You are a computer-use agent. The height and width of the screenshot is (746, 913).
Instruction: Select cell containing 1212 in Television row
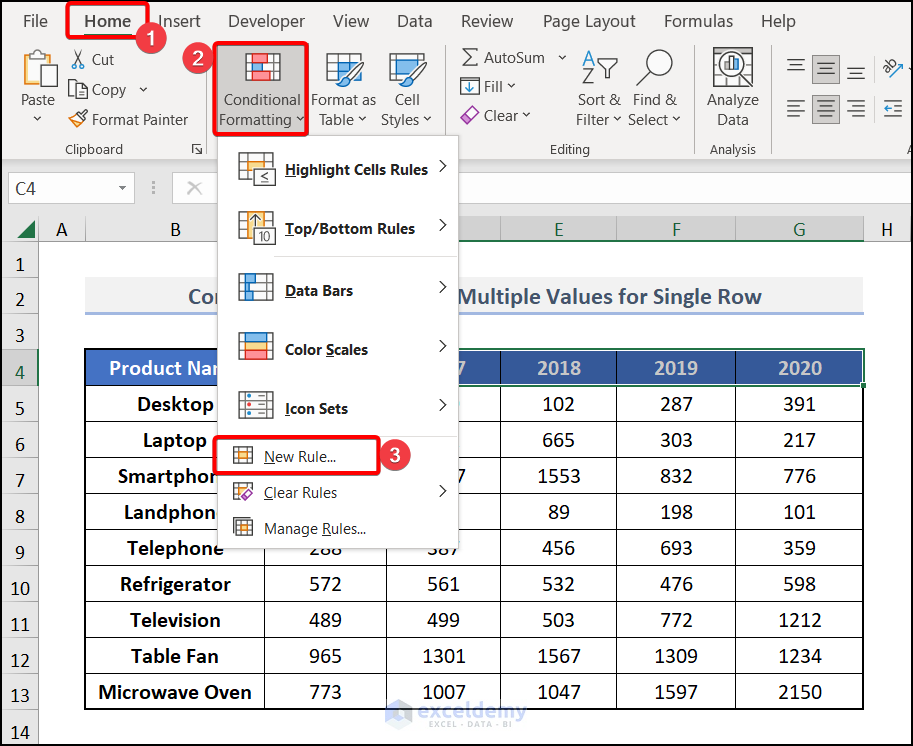[799, 620]
